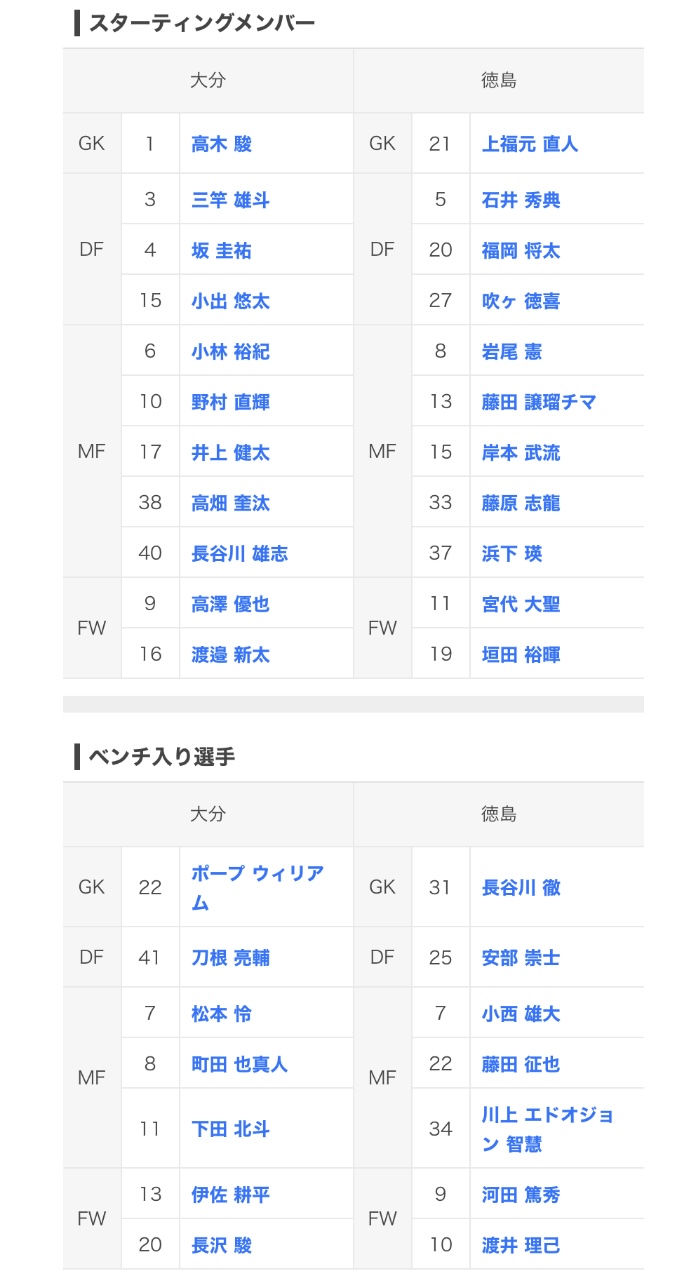The height and width of the screenshot is (1280, 695).
Task: View 町田 也真人 player page
Action: coord(239,1064)
